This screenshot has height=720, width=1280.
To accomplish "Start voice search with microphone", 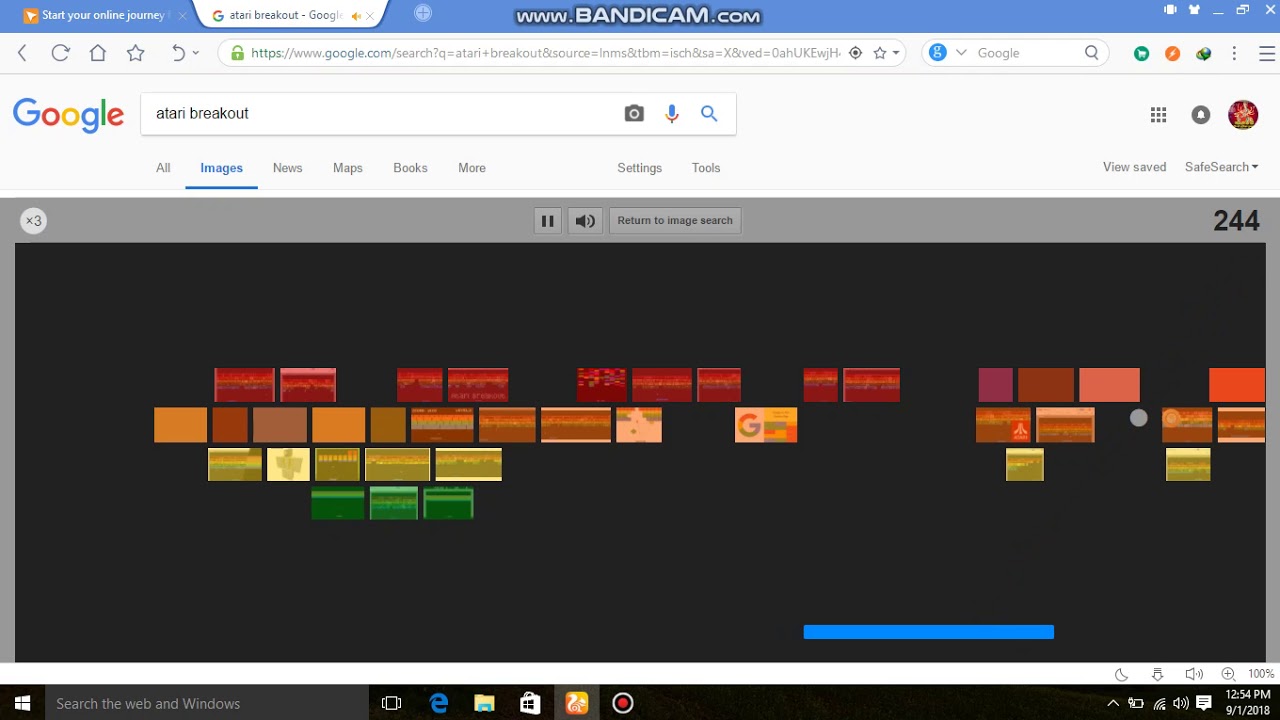I will pyautogui.click(x=672, y=114).
